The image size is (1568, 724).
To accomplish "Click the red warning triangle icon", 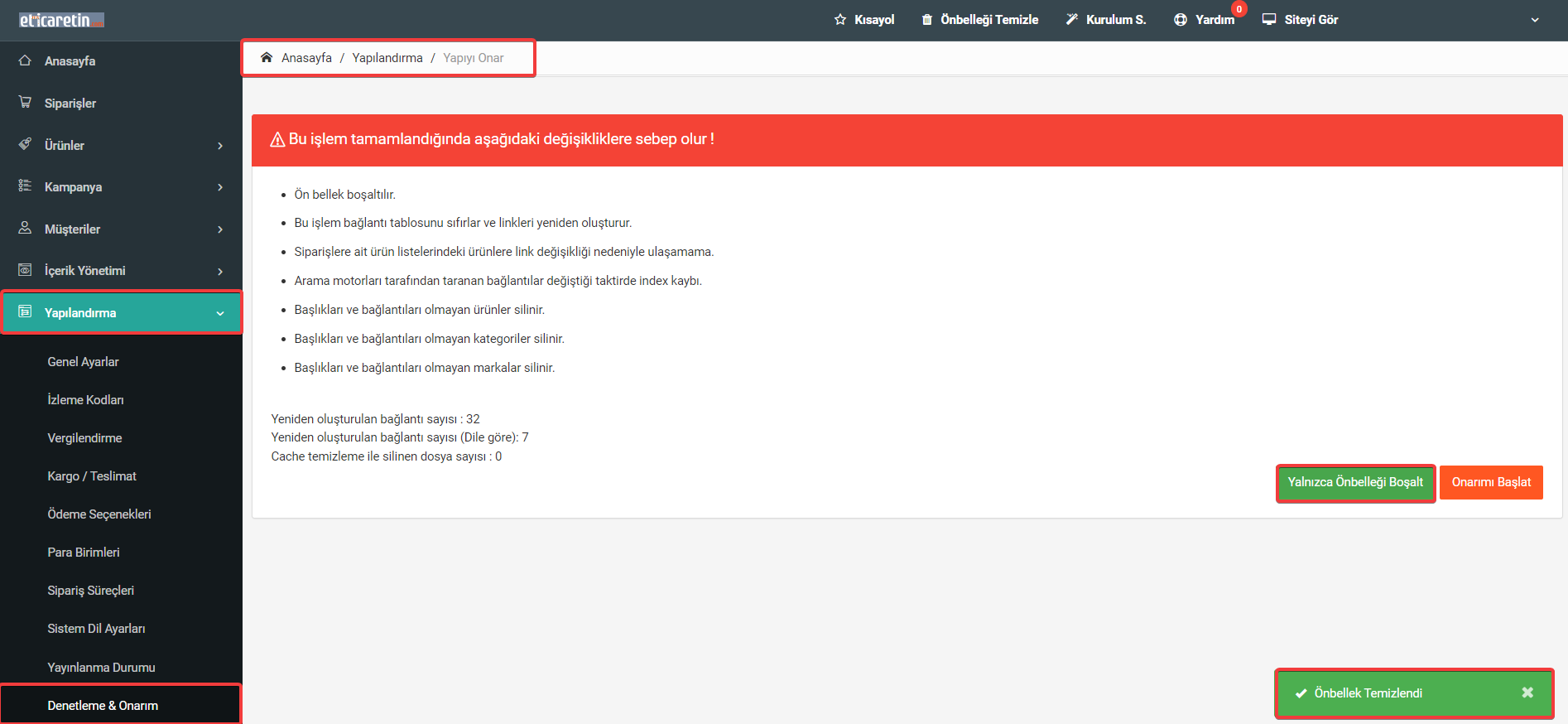I will 278,139.
